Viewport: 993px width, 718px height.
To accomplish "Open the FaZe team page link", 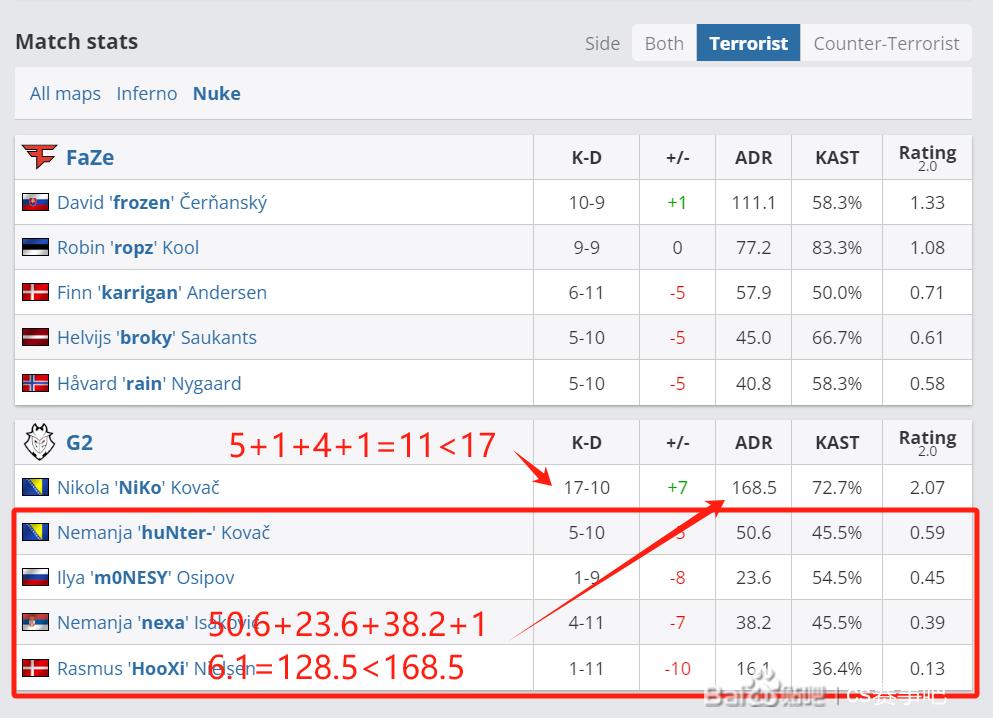I will [90, 157].
